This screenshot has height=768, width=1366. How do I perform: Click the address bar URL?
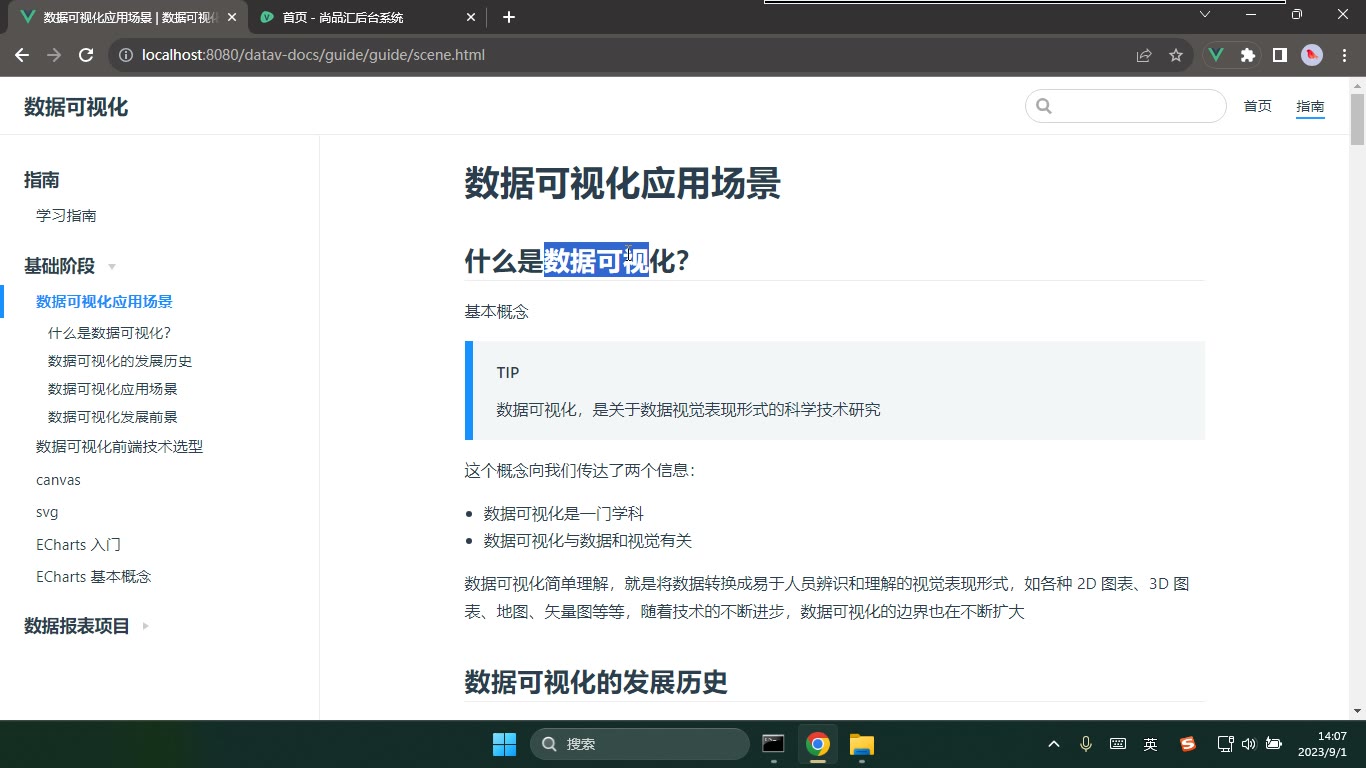coord(313,55)
